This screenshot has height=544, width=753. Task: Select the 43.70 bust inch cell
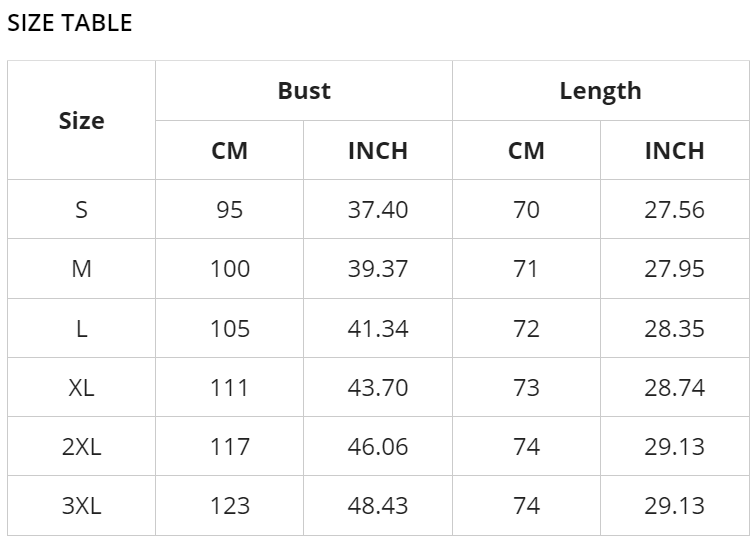[x=378, y=387]
